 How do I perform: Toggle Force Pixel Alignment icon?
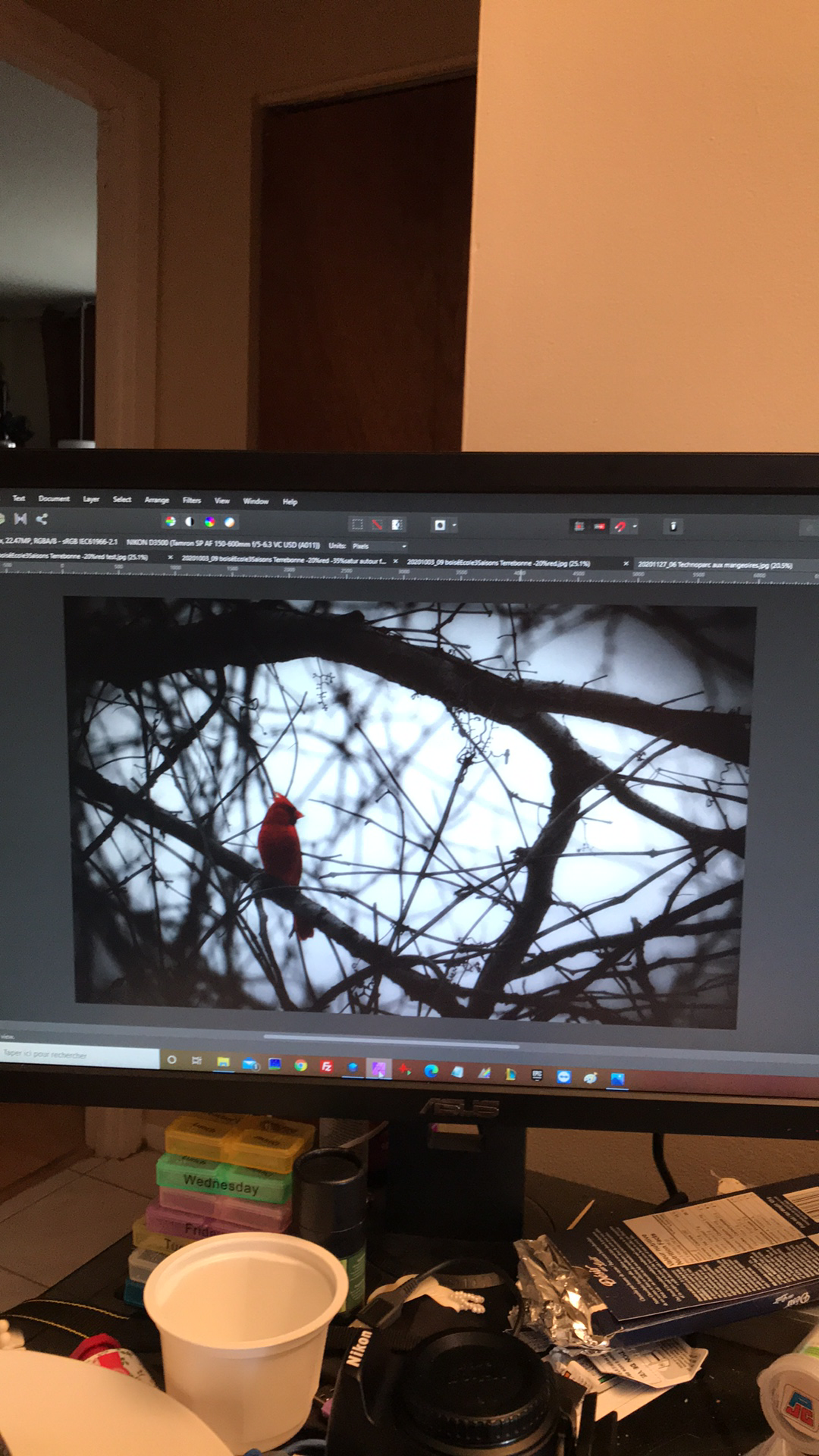[579, 526]
